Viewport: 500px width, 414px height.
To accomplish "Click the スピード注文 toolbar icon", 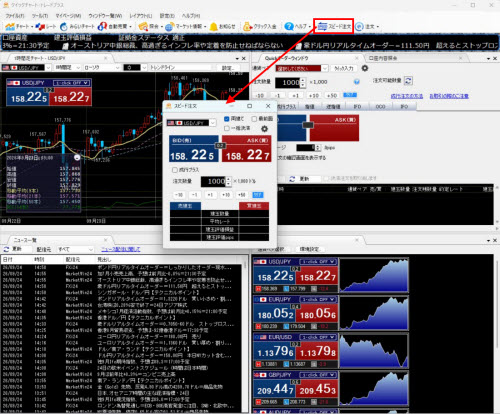I will 334,26.
